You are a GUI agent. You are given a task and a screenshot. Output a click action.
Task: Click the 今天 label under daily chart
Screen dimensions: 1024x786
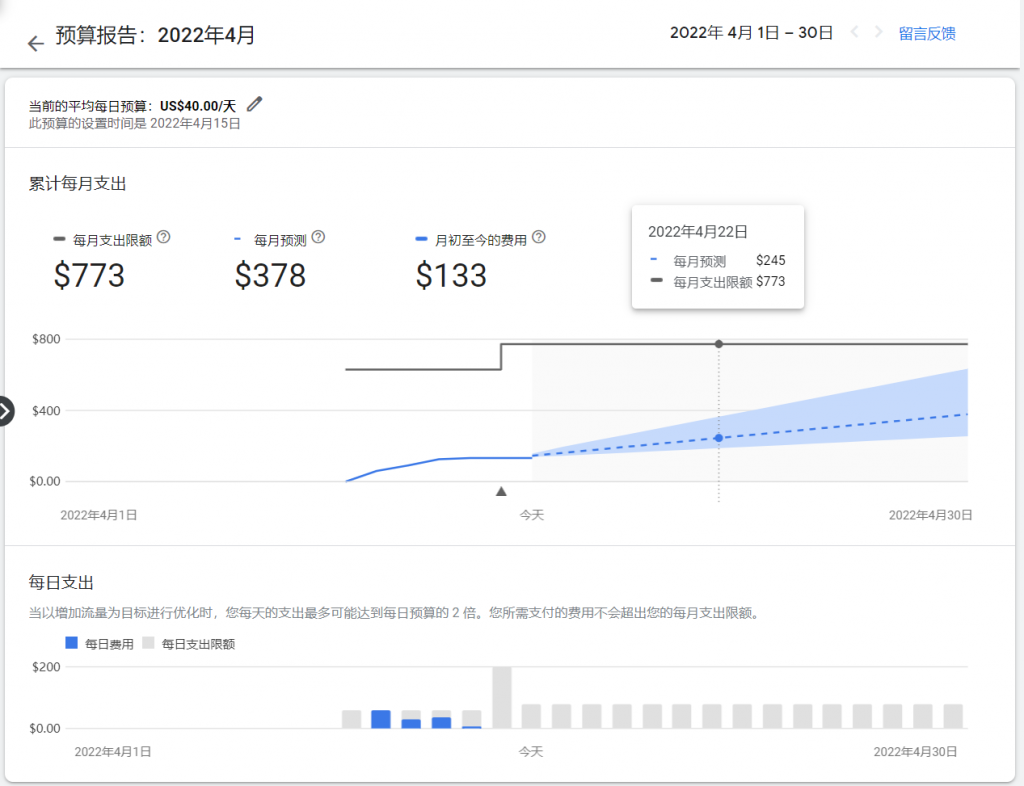coord(531,751)
